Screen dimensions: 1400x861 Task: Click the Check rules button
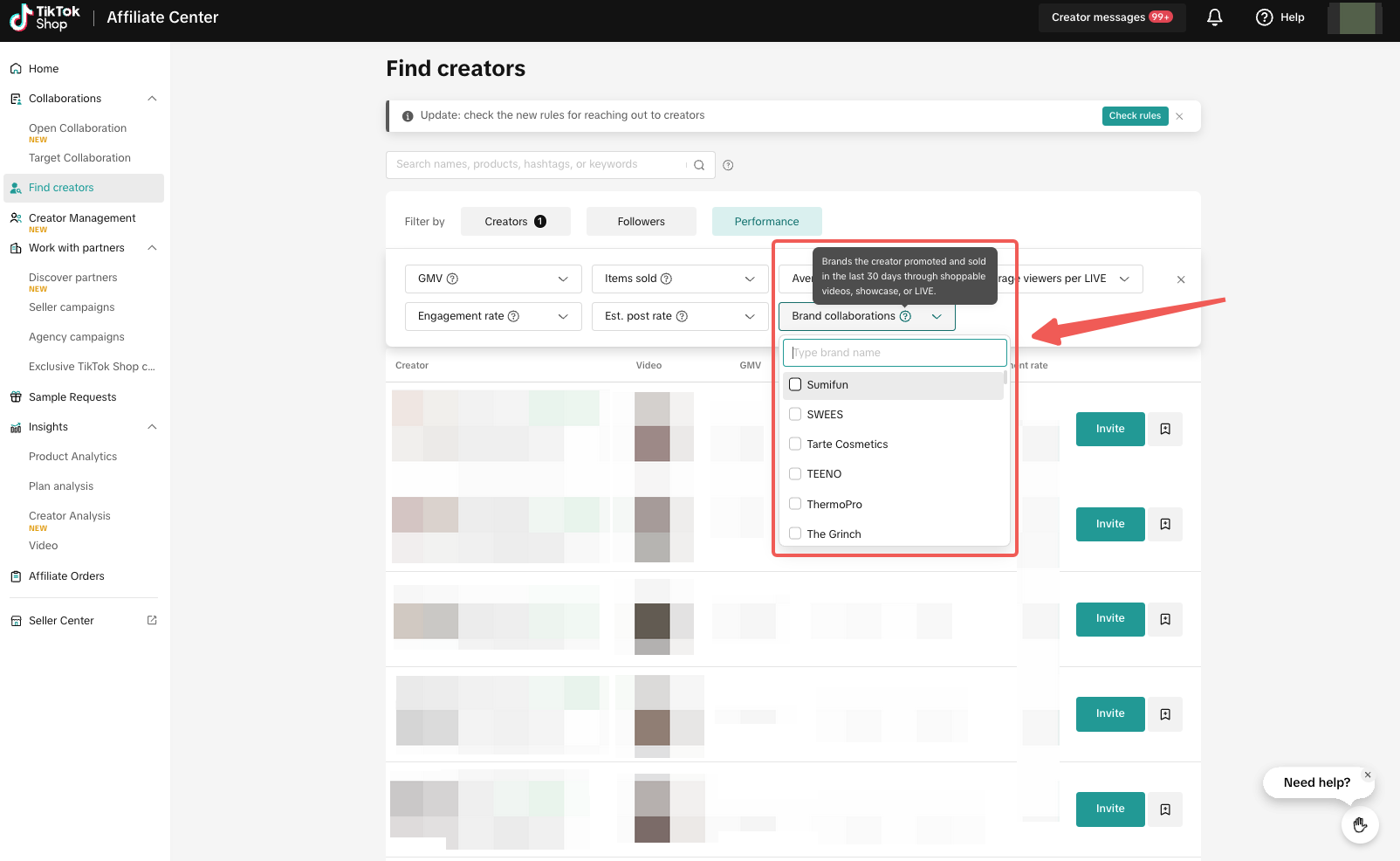[x=1134, y=116]
